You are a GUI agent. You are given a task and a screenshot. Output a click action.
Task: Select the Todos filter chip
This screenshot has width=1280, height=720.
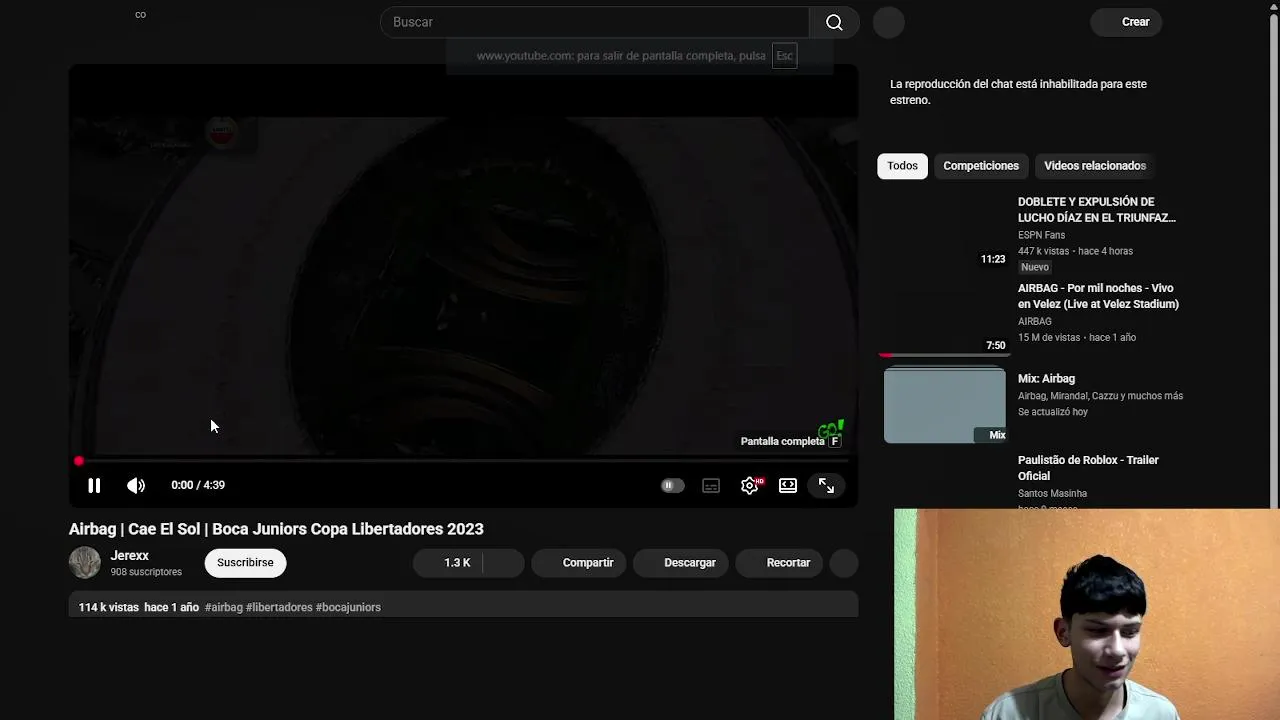pyautogui.click(x=902, y=166)
